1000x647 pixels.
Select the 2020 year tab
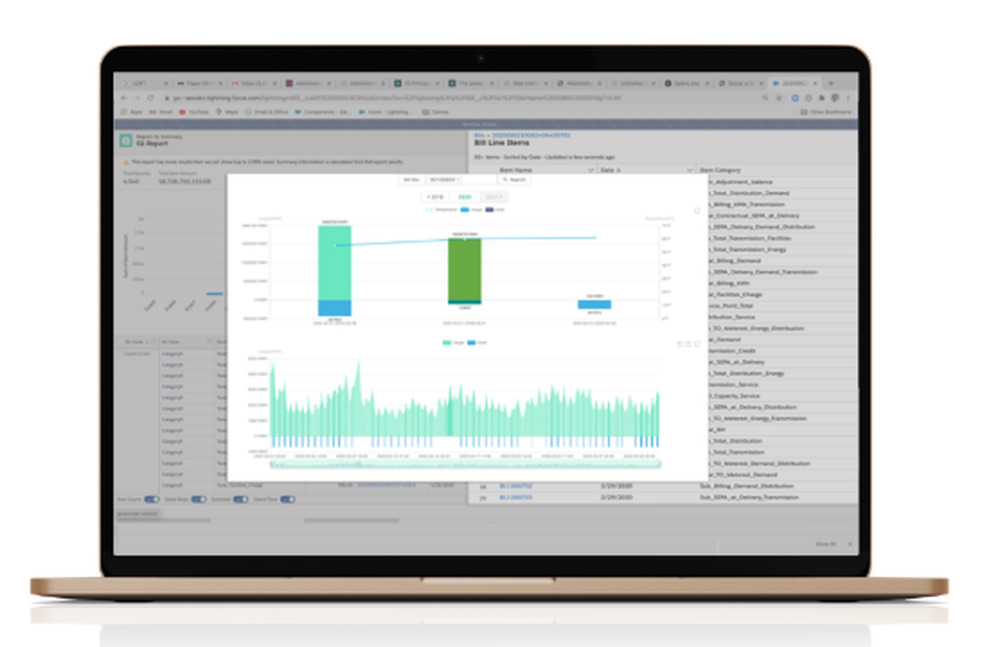464,197
